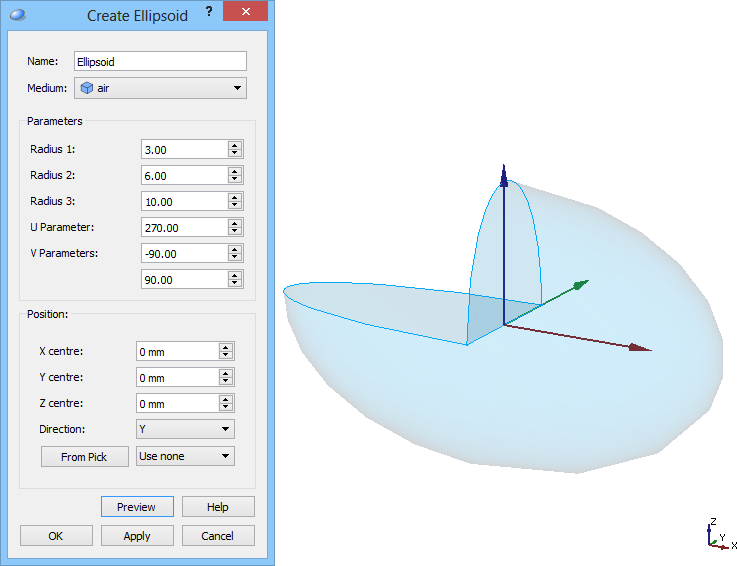Click the Radius 1 value field

click(184, 149)
